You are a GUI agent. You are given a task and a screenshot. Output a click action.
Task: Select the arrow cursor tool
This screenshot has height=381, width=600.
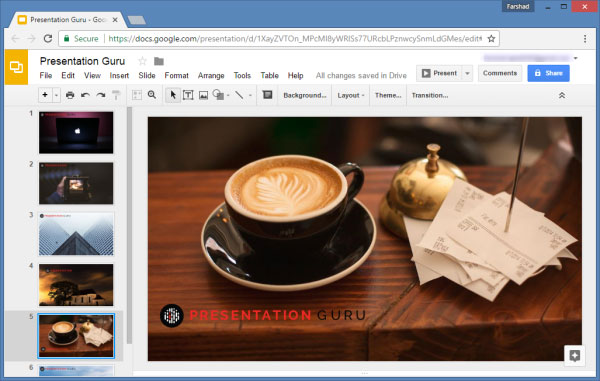(173, 95)
